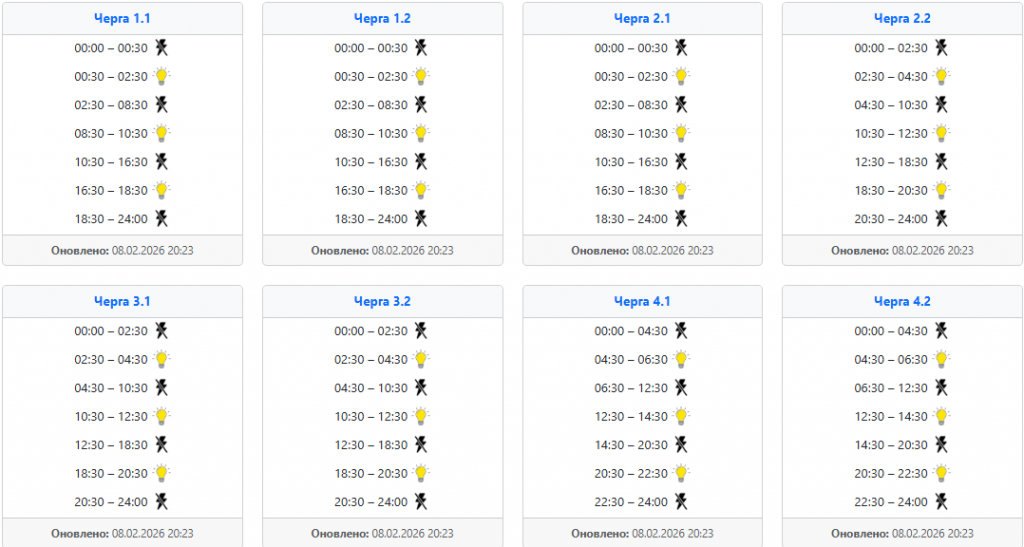
Task: Select the Черга 2.1 heading
Action: [642, 18]
